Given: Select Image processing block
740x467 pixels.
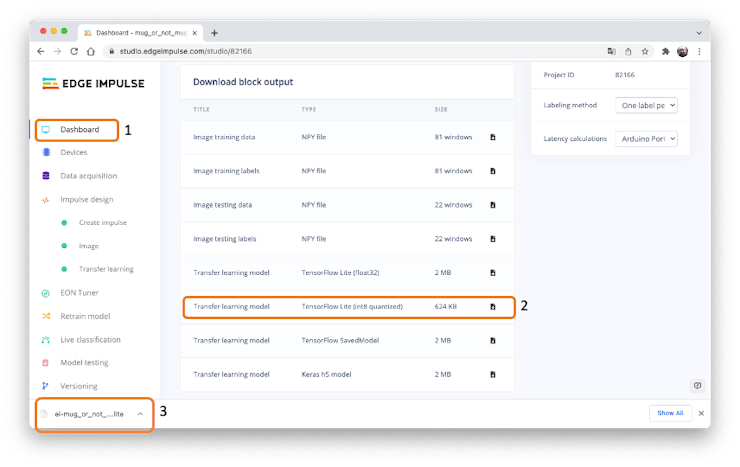Looking at the screenshot, I should point(89,246).
